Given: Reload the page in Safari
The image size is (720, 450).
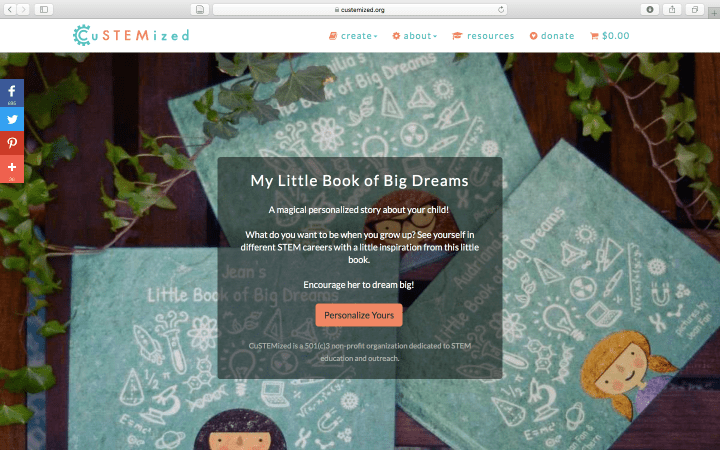Looking at the screenshot, I should coord(501,9).
